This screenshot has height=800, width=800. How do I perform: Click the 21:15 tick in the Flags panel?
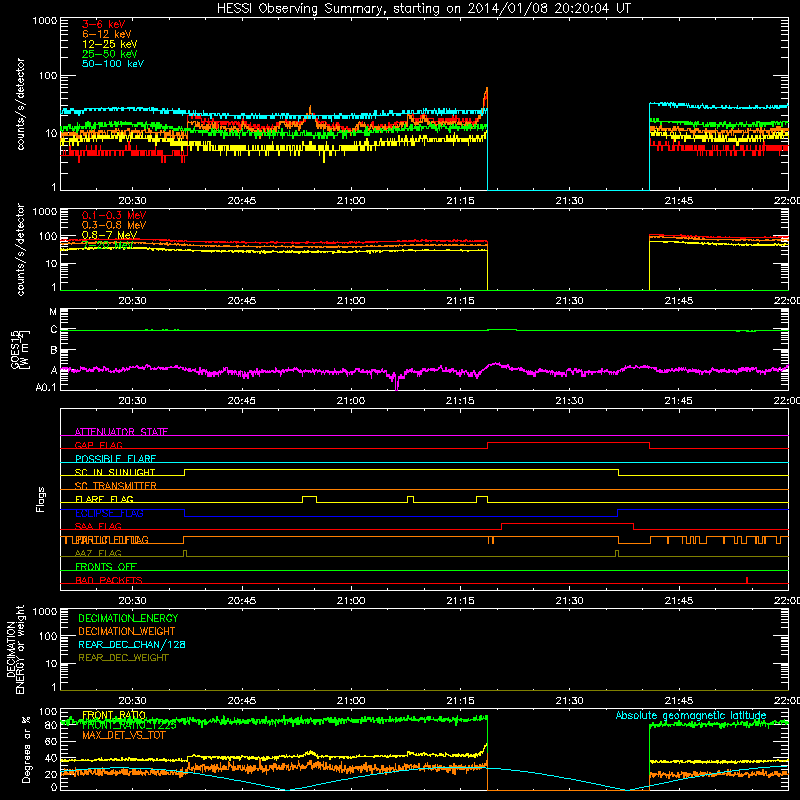pyautogui.click(x=460, y=601)
